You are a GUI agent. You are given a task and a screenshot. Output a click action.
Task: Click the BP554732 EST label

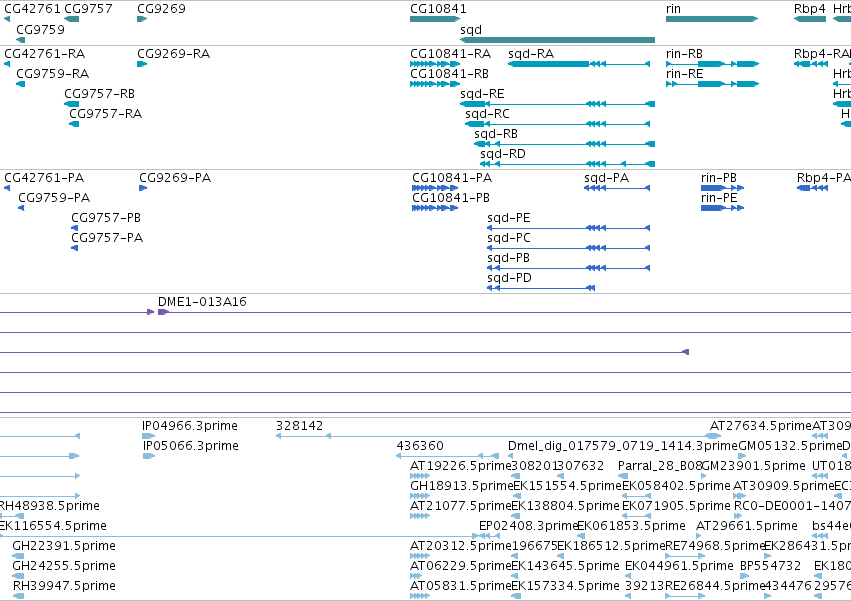pos(770,566)
